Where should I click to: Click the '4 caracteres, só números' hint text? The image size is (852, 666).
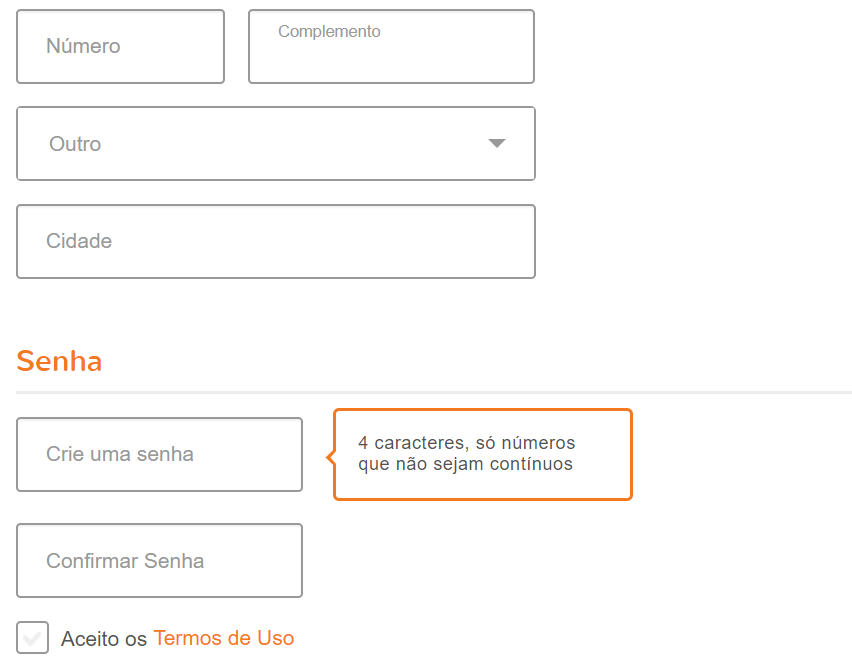tap(466, 443)
